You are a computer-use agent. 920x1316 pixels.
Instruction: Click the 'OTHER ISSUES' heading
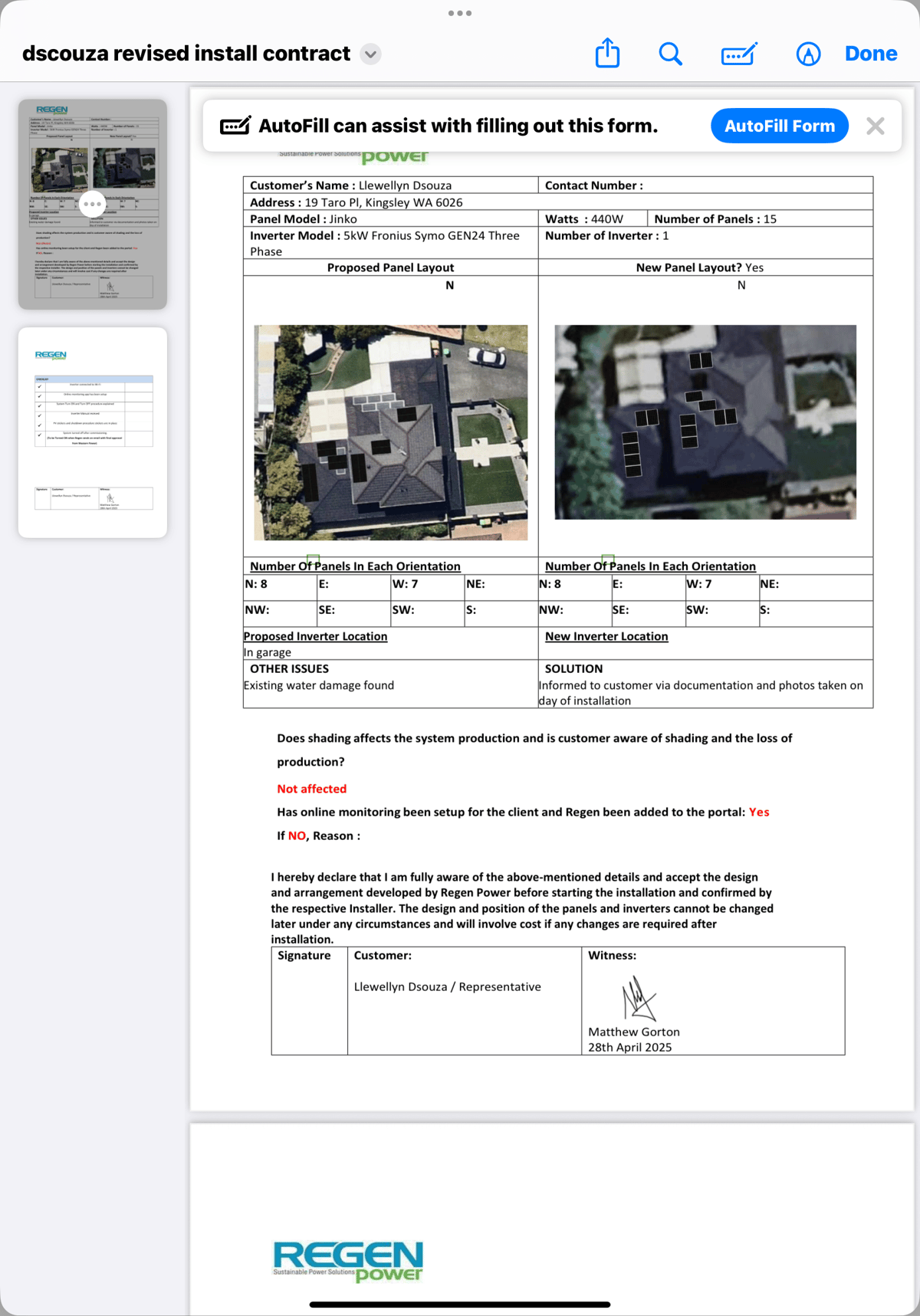pyautogui.click(x=289, y=668)
